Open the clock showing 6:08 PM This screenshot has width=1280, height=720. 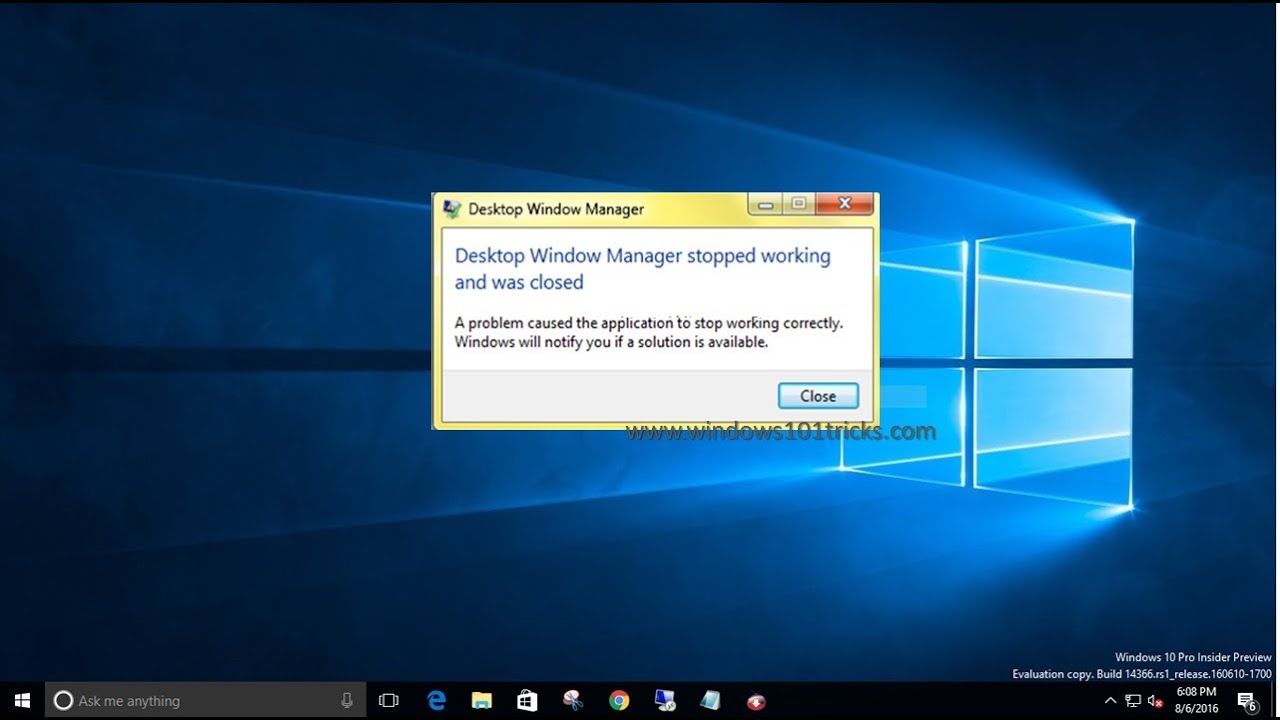tap(1196, 700)
